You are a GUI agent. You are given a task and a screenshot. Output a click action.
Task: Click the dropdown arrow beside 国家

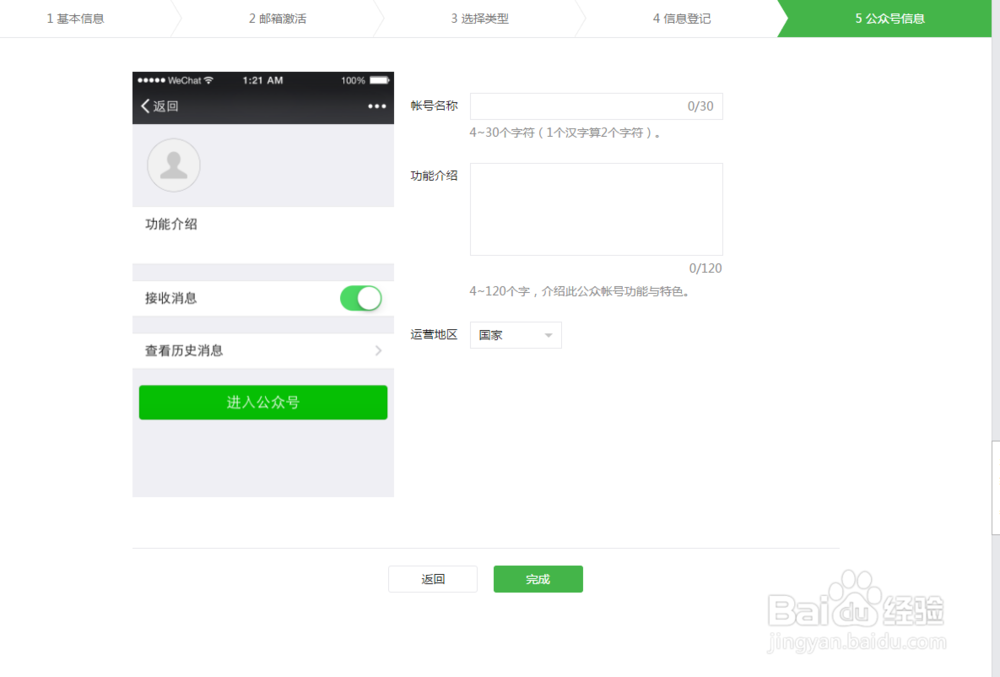point(547,335)
